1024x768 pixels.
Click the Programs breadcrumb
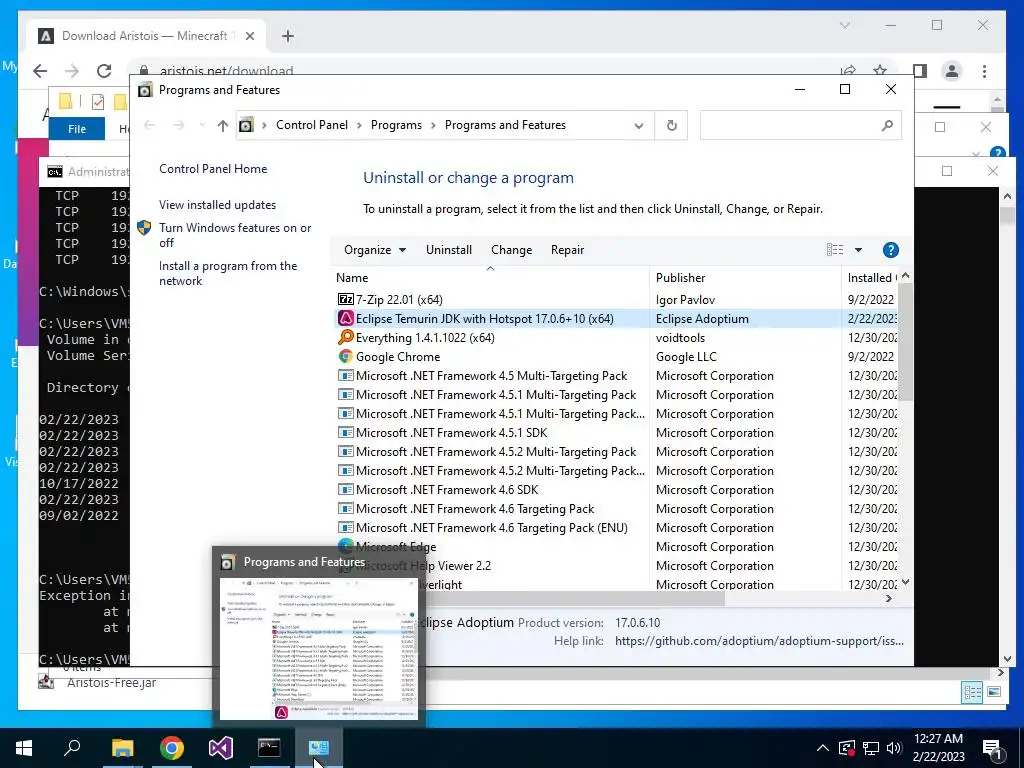tap(396, 125)
